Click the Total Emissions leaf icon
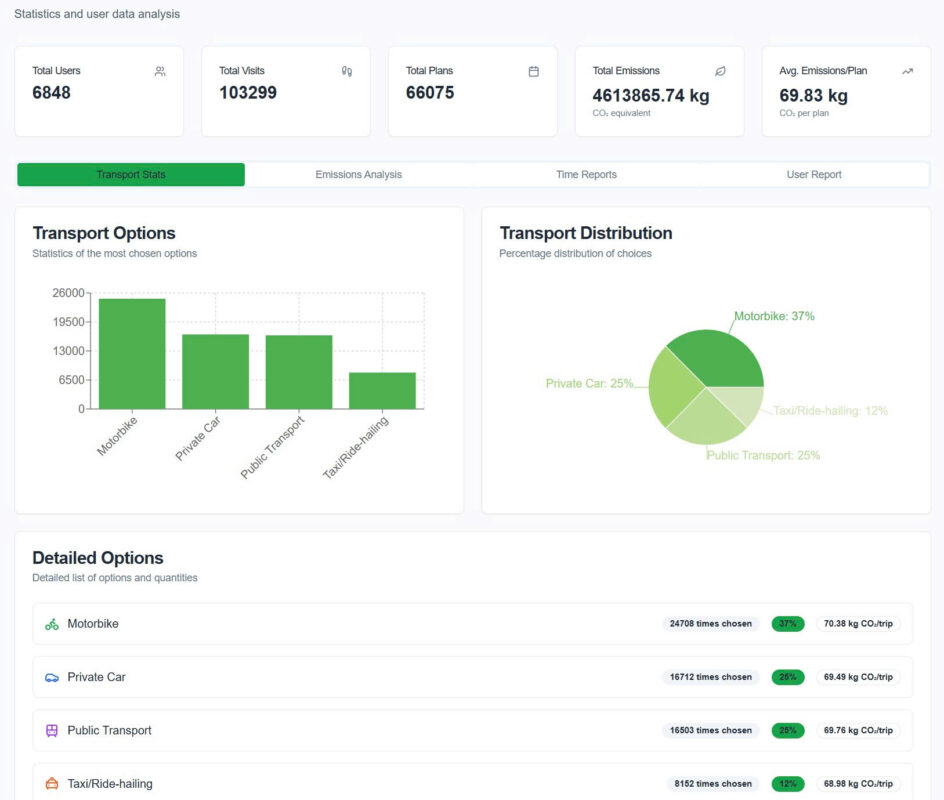 720,71
